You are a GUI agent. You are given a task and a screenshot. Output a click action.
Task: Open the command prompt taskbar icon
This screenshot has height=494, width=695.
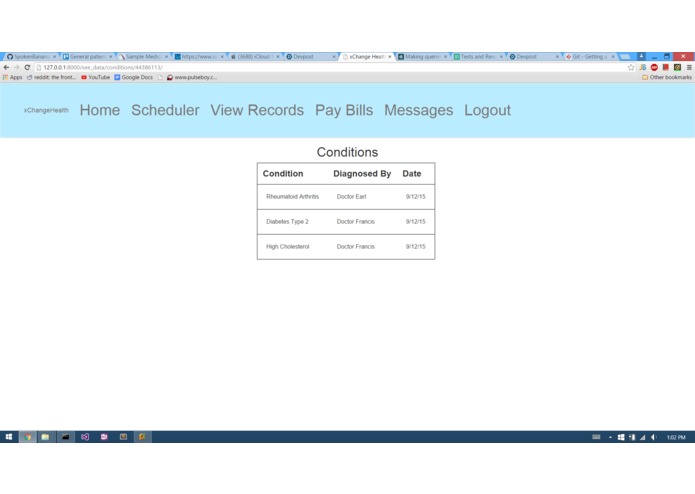click(66, 437)
